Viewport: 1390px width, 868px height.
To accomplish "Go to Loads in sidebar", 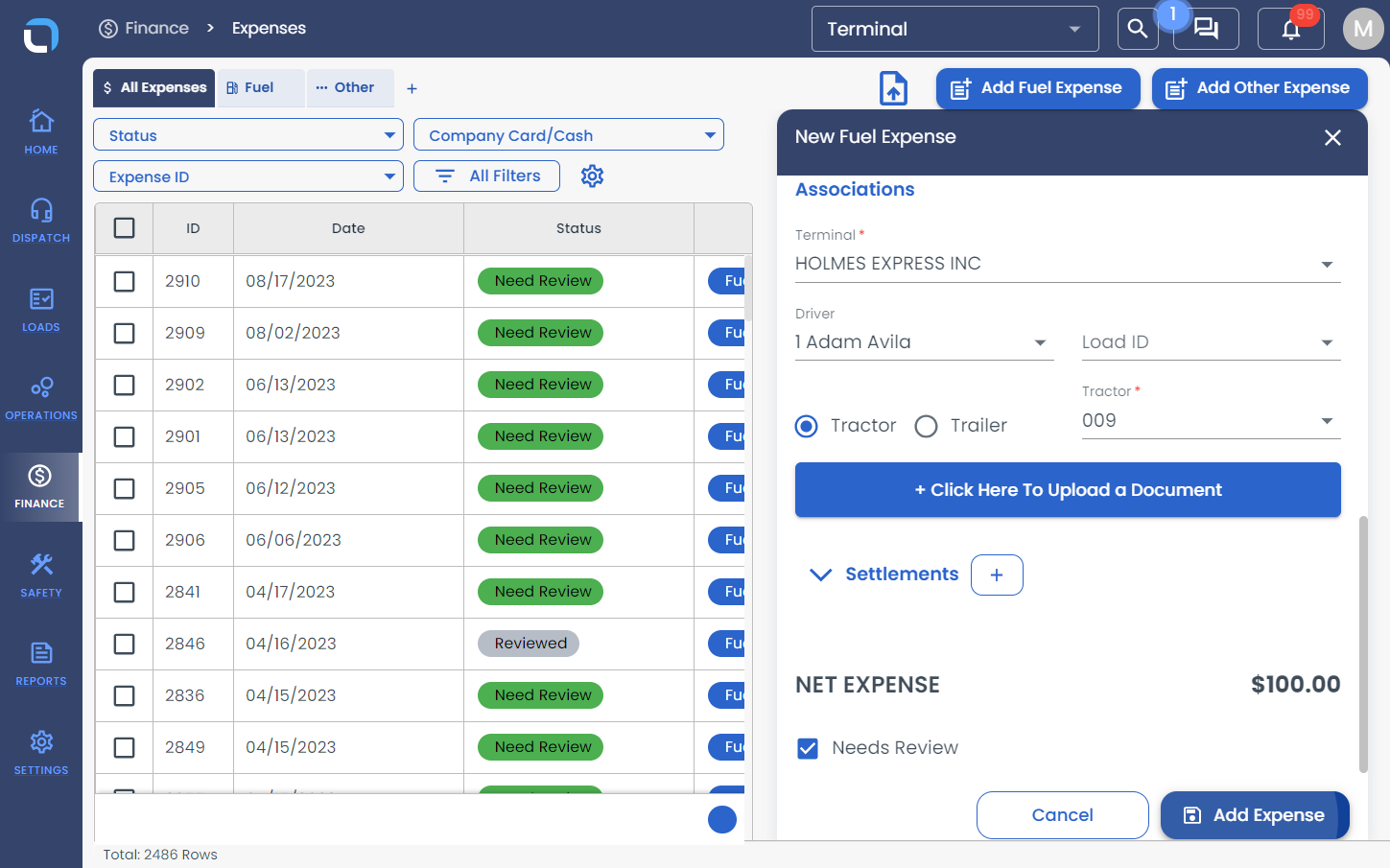I will point(41,309).
